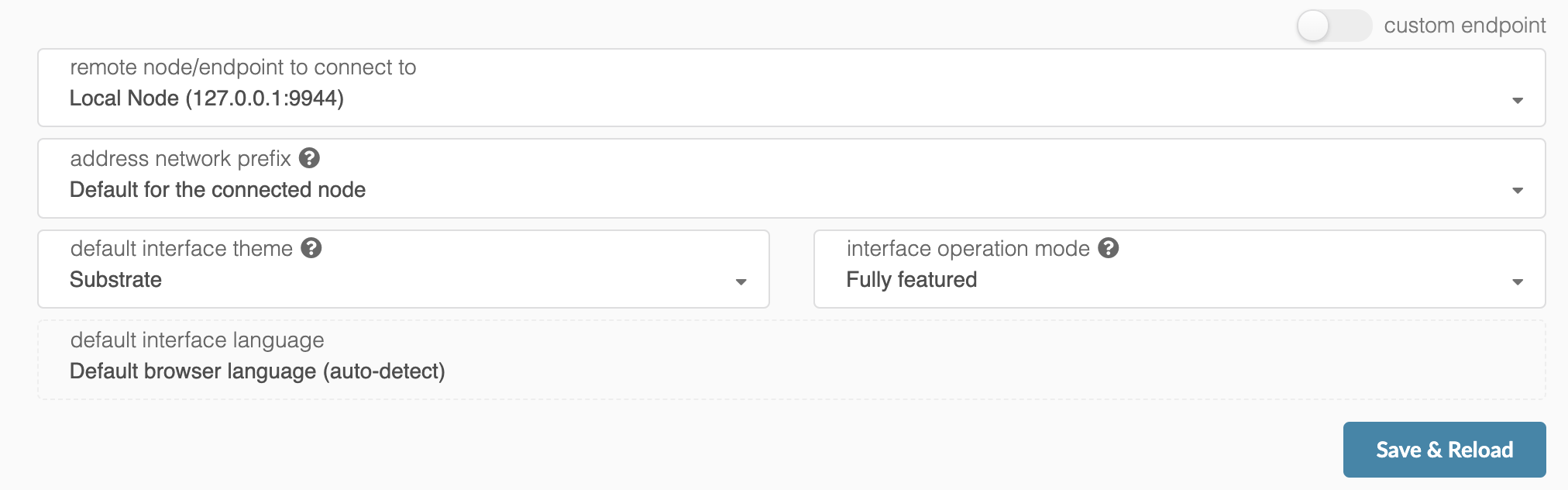Click the 'custom endpoint' toggle label text
The height and width of the screenshot is (490, 1568).
pos(1465,26)
